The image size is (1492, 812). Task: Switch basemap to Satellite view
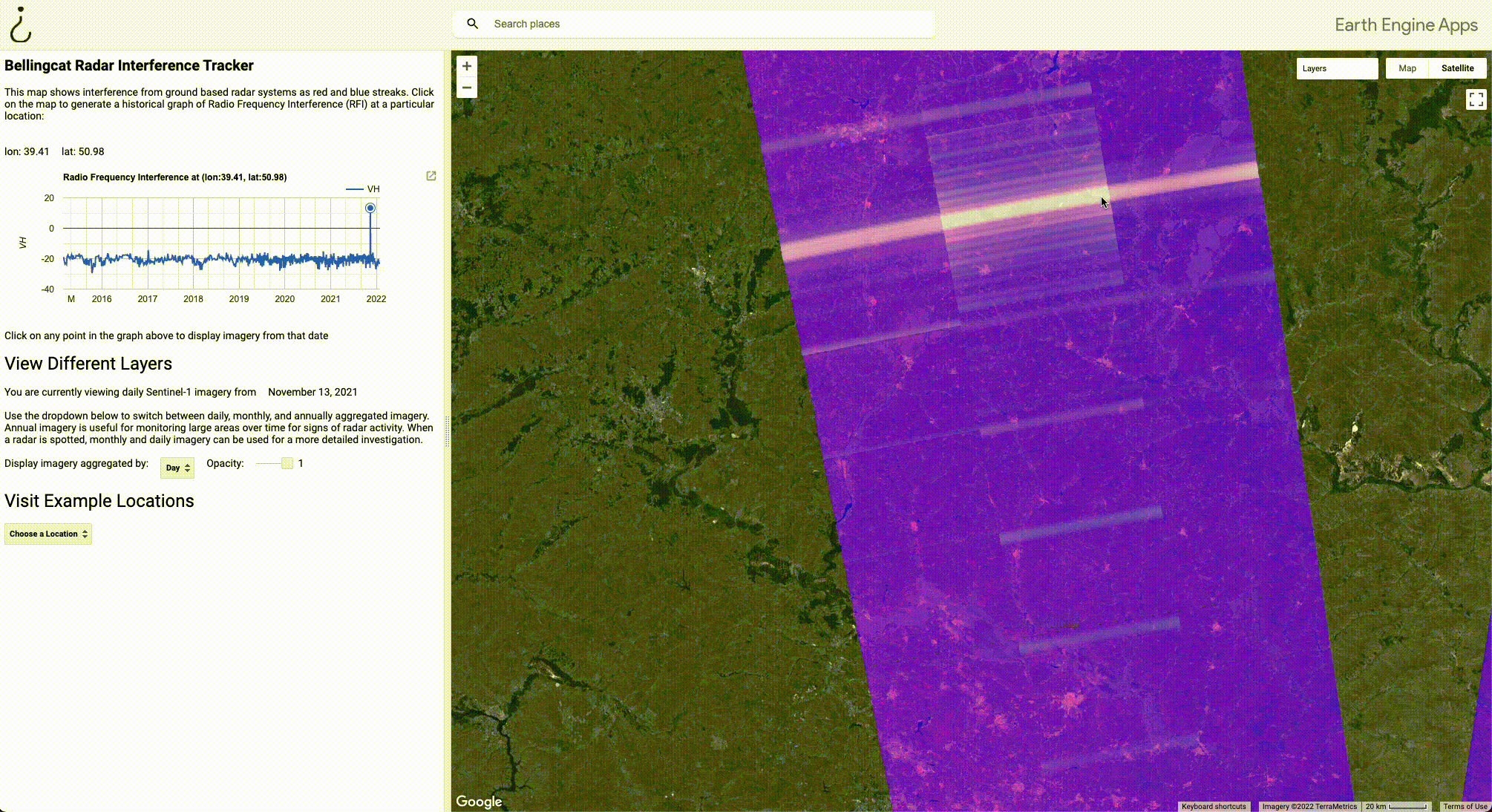point(1457,68)
